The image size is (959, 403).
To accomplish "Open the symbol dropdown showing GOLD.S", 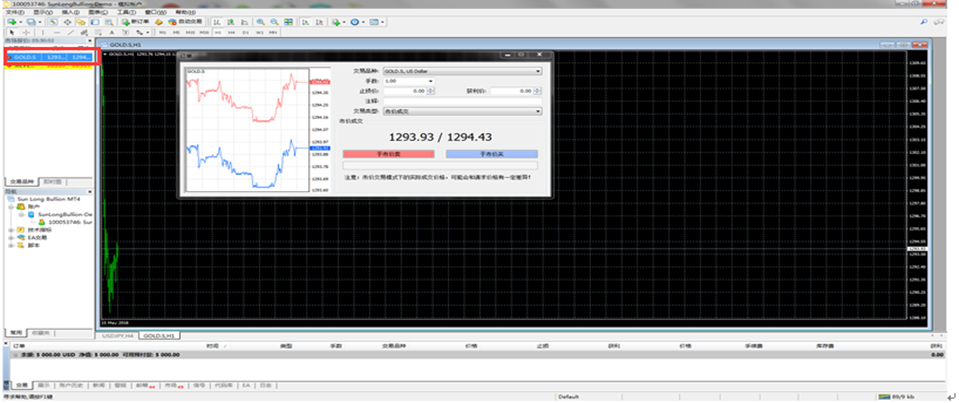I will pyautogui.click(x=462, y=72).
